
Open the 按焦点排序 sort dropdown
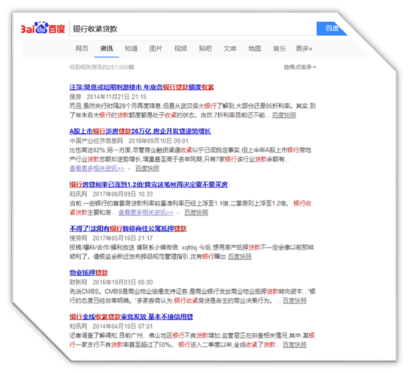pyautogui.click(x=300, y=67)
